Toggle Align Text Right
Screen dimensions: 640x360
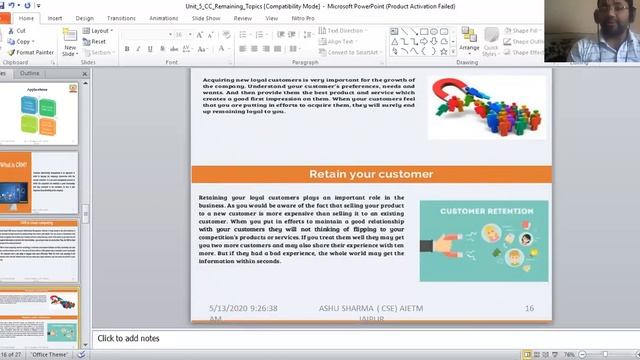tap(266, 49)
